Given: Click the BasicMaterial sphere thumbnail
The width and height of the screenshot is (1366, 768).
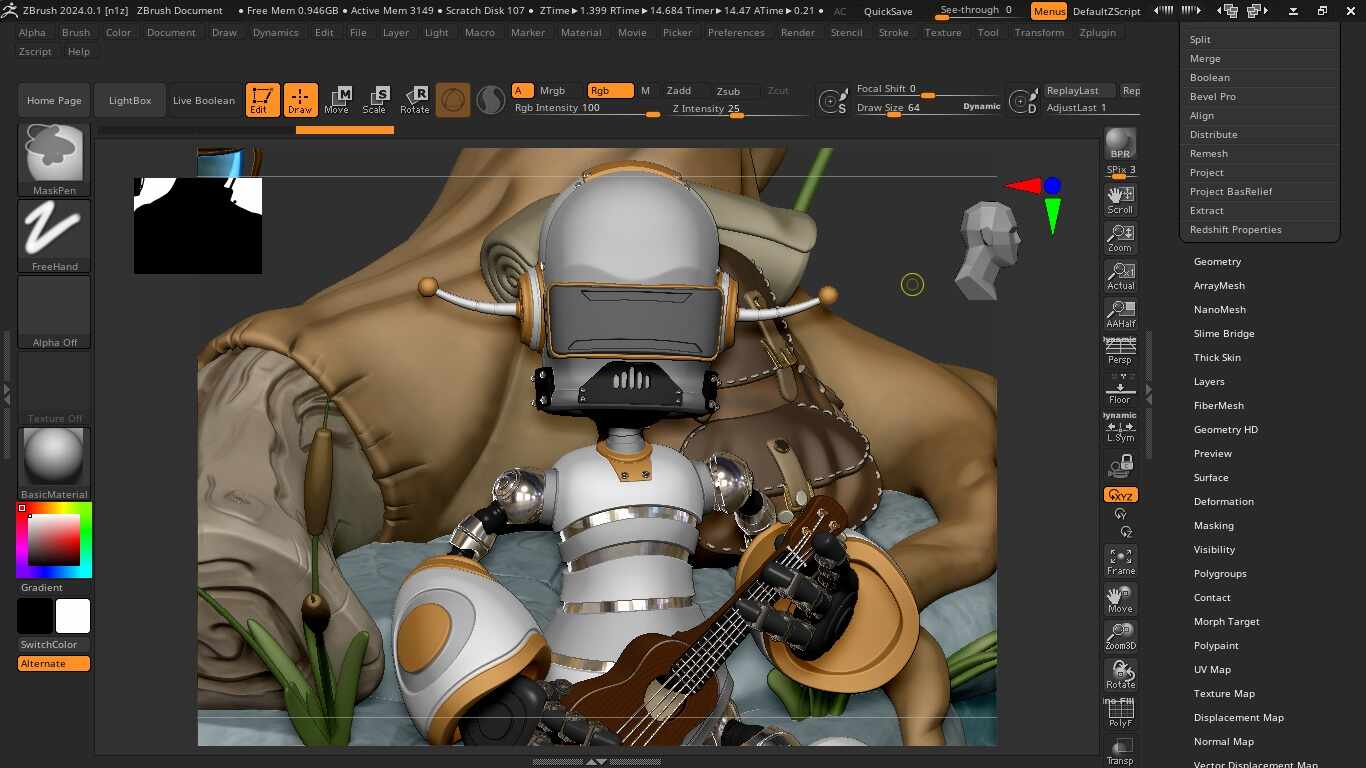Looking at the screenshot, I should click(53, 456).
